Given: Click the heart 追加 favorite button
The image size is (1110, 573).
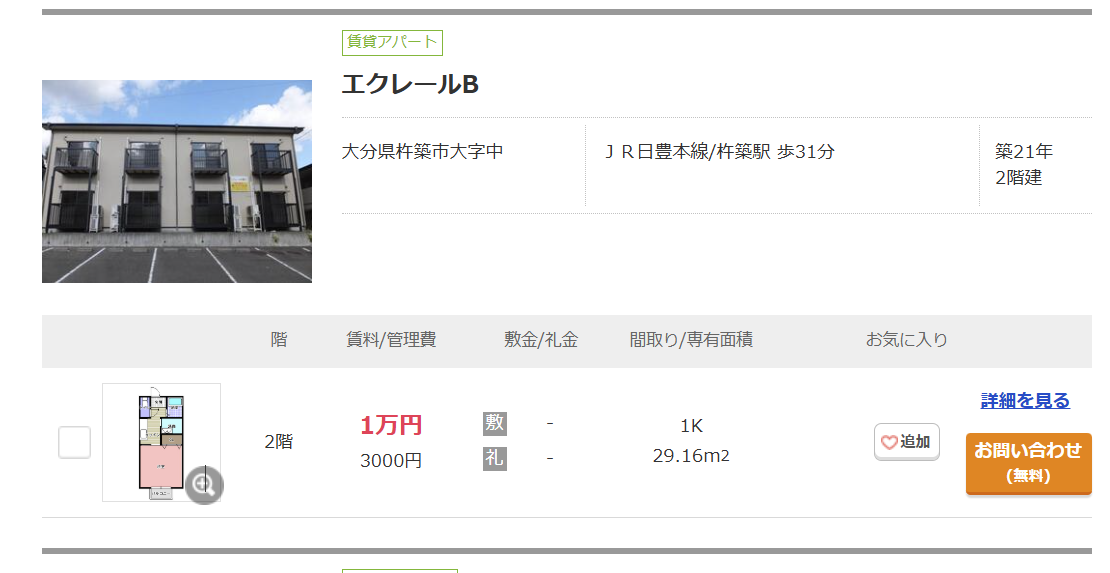Looking at the screenshot, I should point(906,442).
